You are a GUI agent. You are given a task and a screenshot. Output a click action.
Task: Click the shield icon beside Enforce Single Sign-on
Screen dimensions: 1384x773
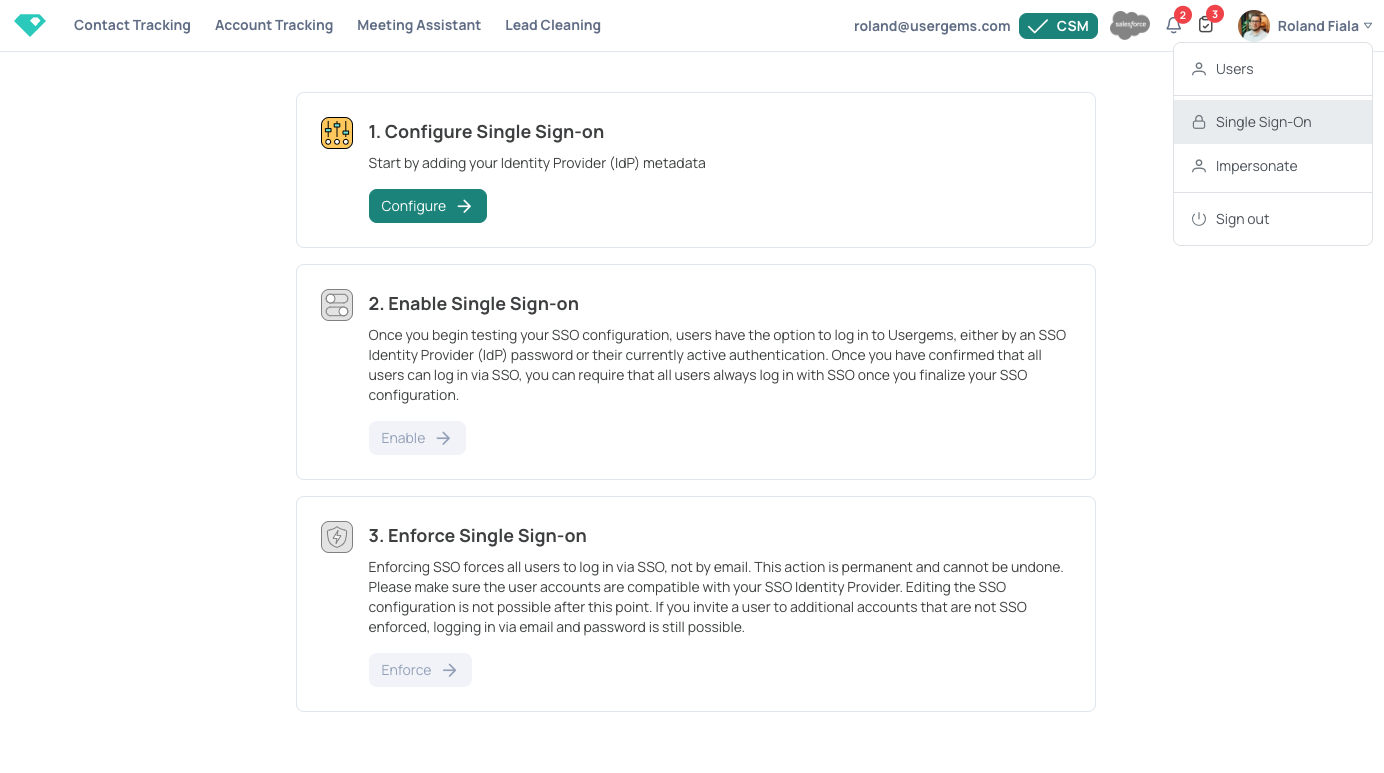[337, 537]
